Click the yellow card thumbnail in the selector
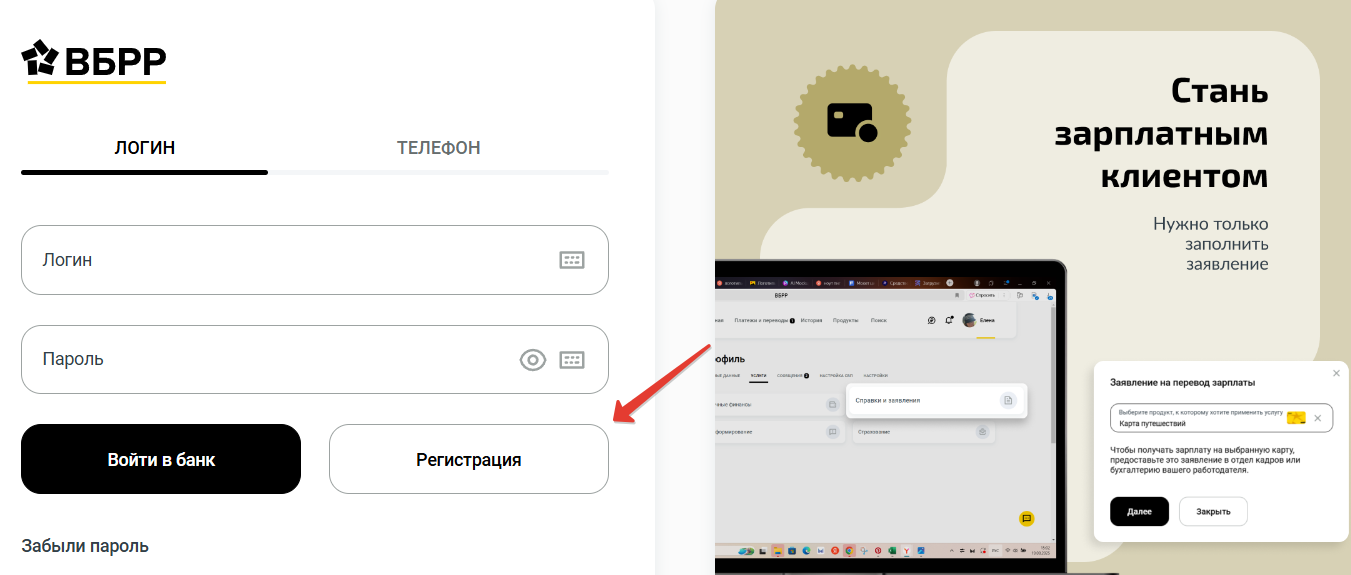Image resolution: width=1351 pixels, height=575 pixels. (x=1296, y=418)
